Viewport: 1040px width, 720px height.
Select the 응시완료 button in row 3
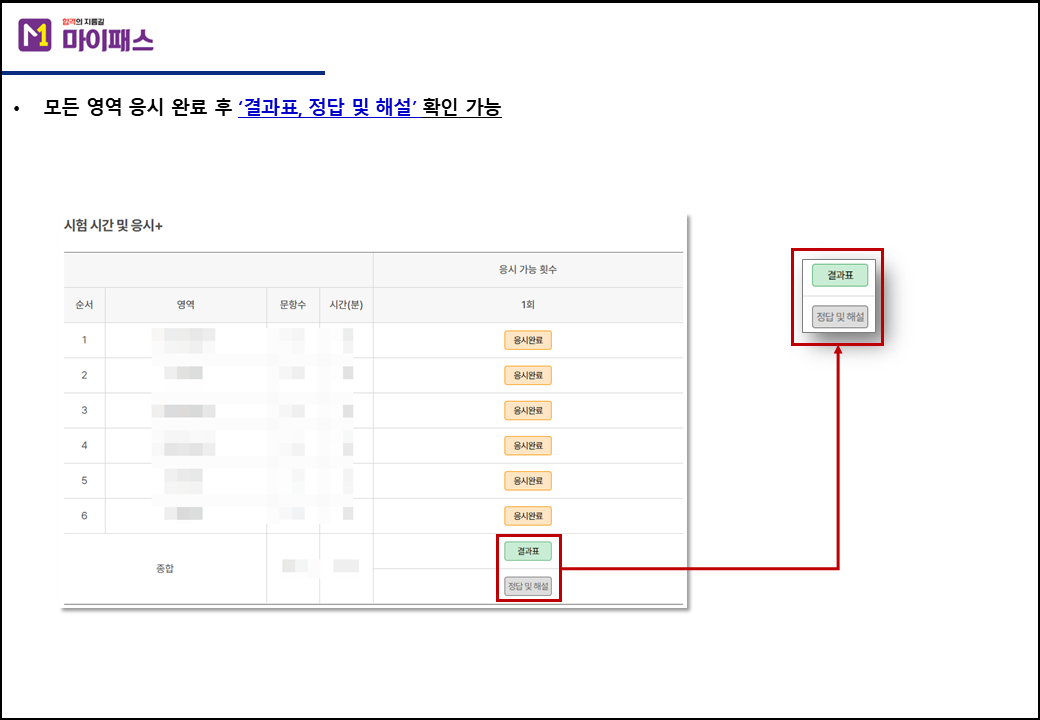pyautogui.click(x=527, y=411)
